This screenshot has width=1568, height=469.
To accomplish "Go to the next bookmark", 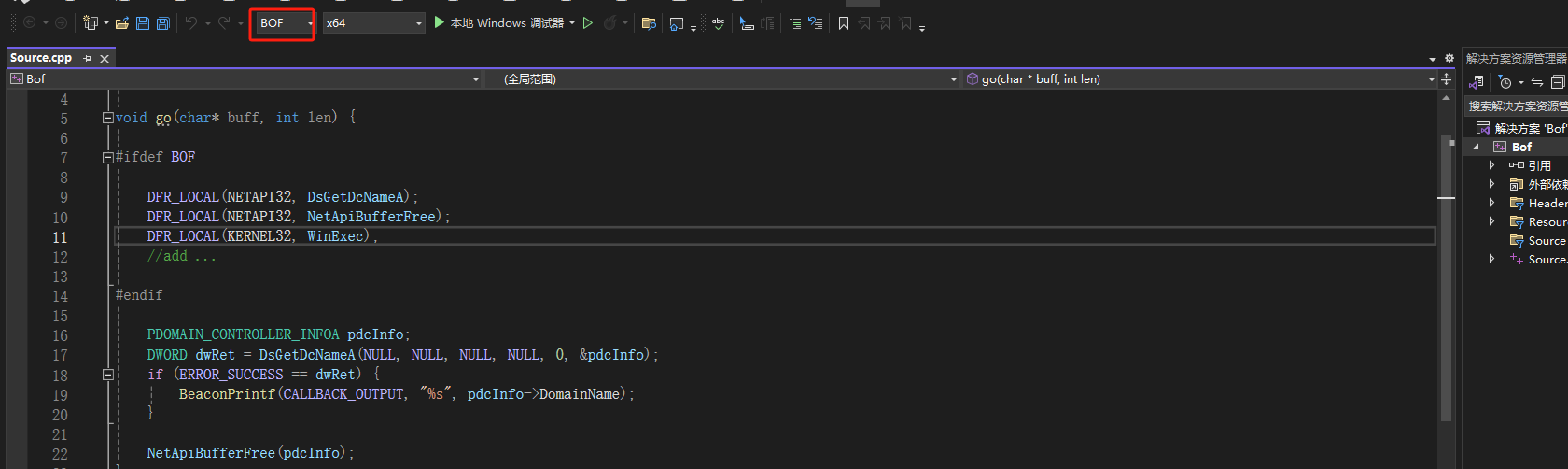I will coord(885,23).
